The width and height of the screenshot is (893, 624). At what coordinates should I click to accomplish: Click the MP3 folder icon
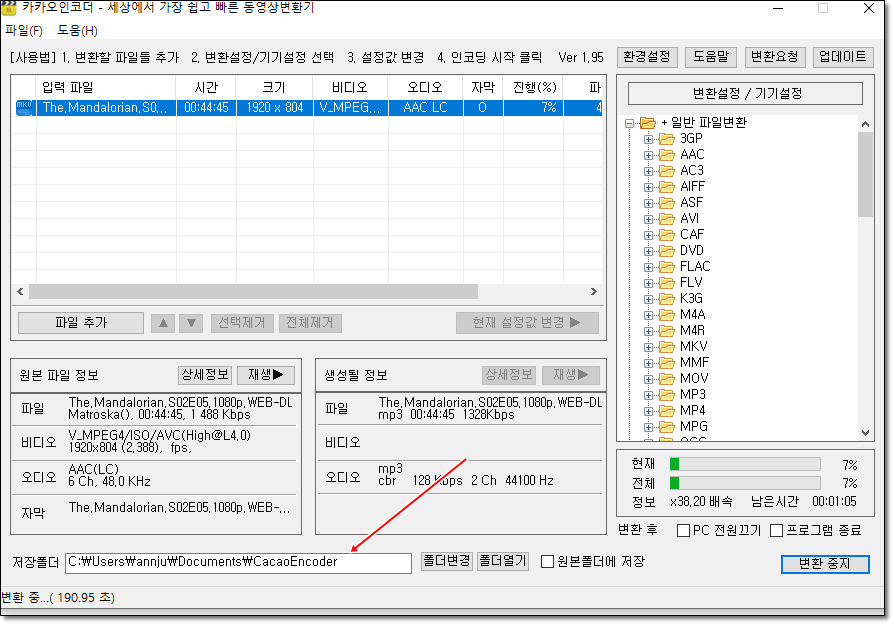[666, 395]
